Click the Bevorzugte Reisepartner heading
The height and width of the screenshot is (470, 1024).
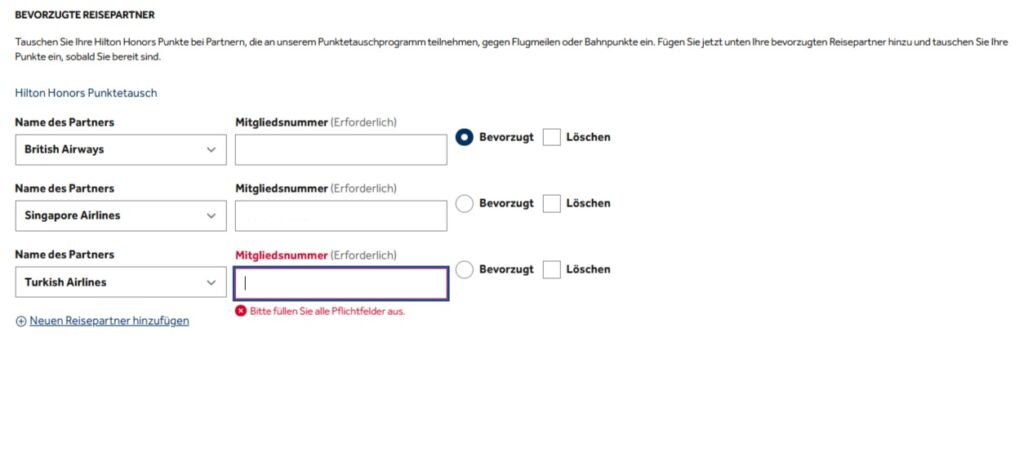(x=85, y=16)
